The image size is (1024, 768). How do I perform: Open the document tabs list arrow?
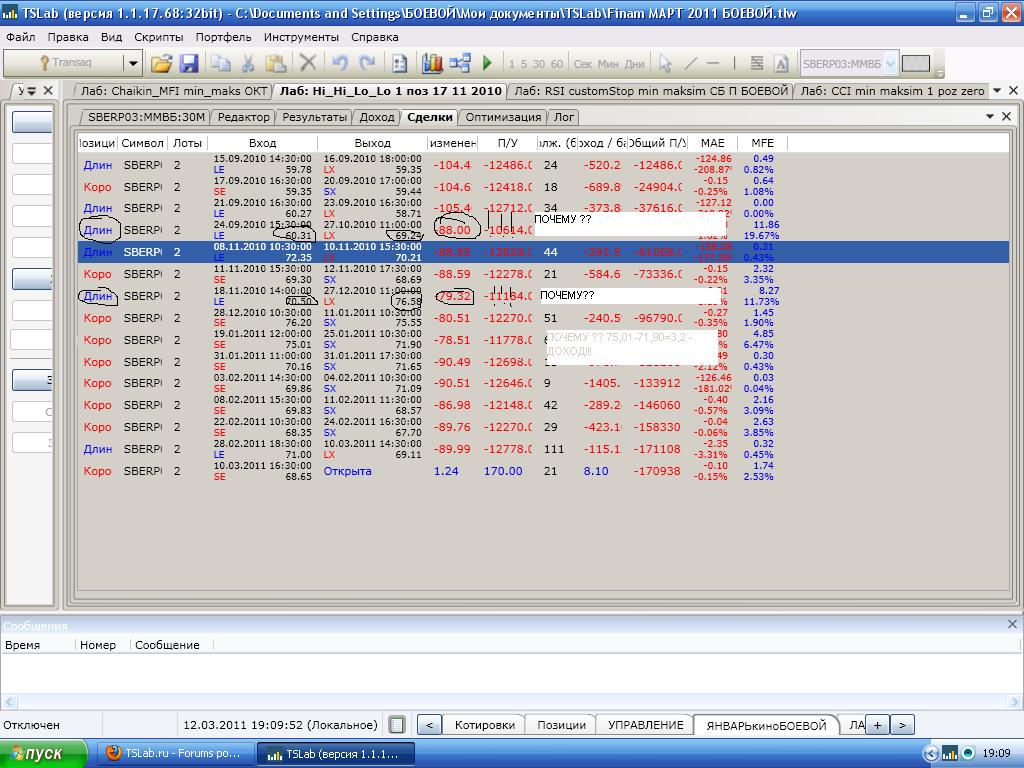coord(996,91)
